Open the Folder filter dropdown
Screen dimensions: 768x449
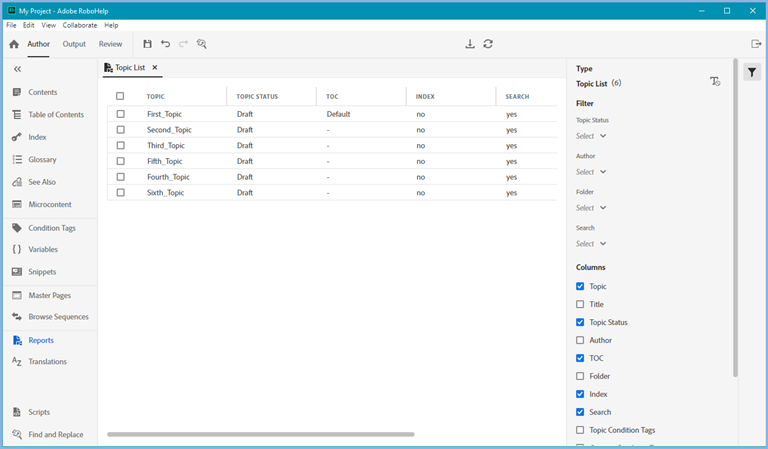coord(591,208)
